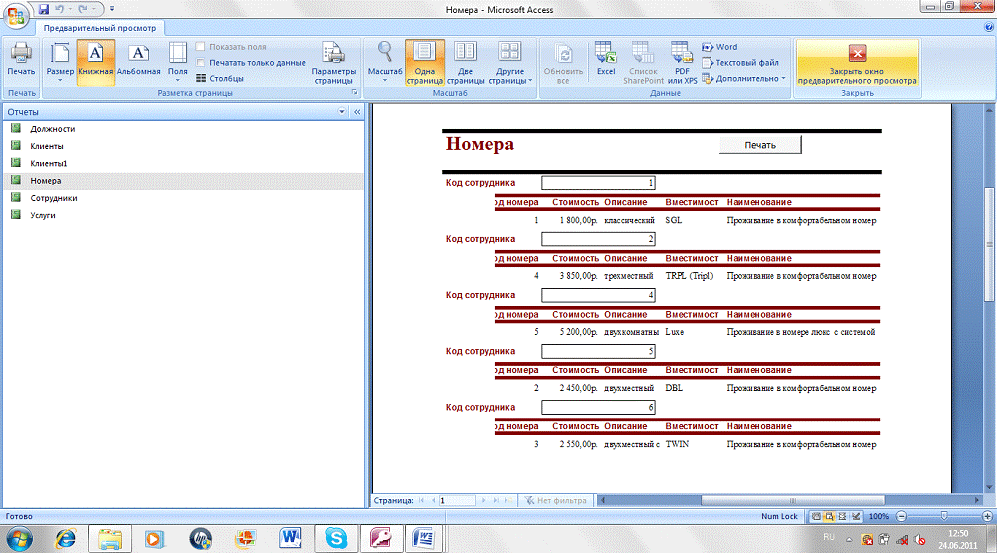This screenshot has height=553, width=997.
Task: Open Другие страницы dropdown
Action: 510,62
